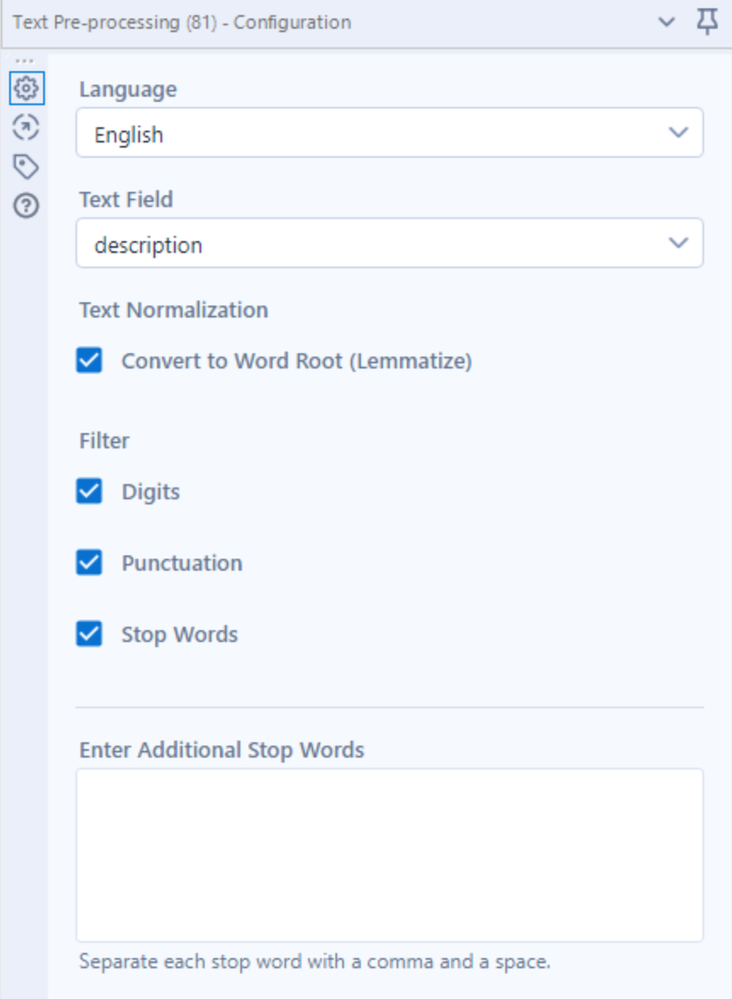This screenshot has width=732, height=999.
Task: Click the Text Pre-processing (81) title text
Action: pyautogui.click(x=181, y=22)
